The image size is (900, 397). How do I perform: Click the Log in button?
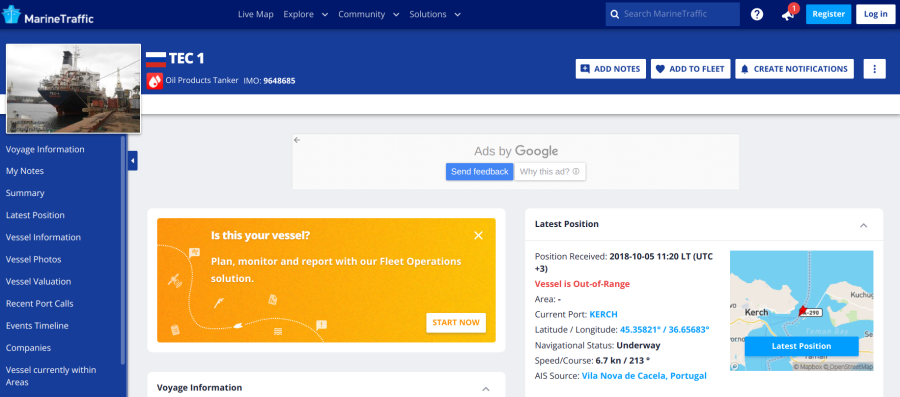[875, 14]
